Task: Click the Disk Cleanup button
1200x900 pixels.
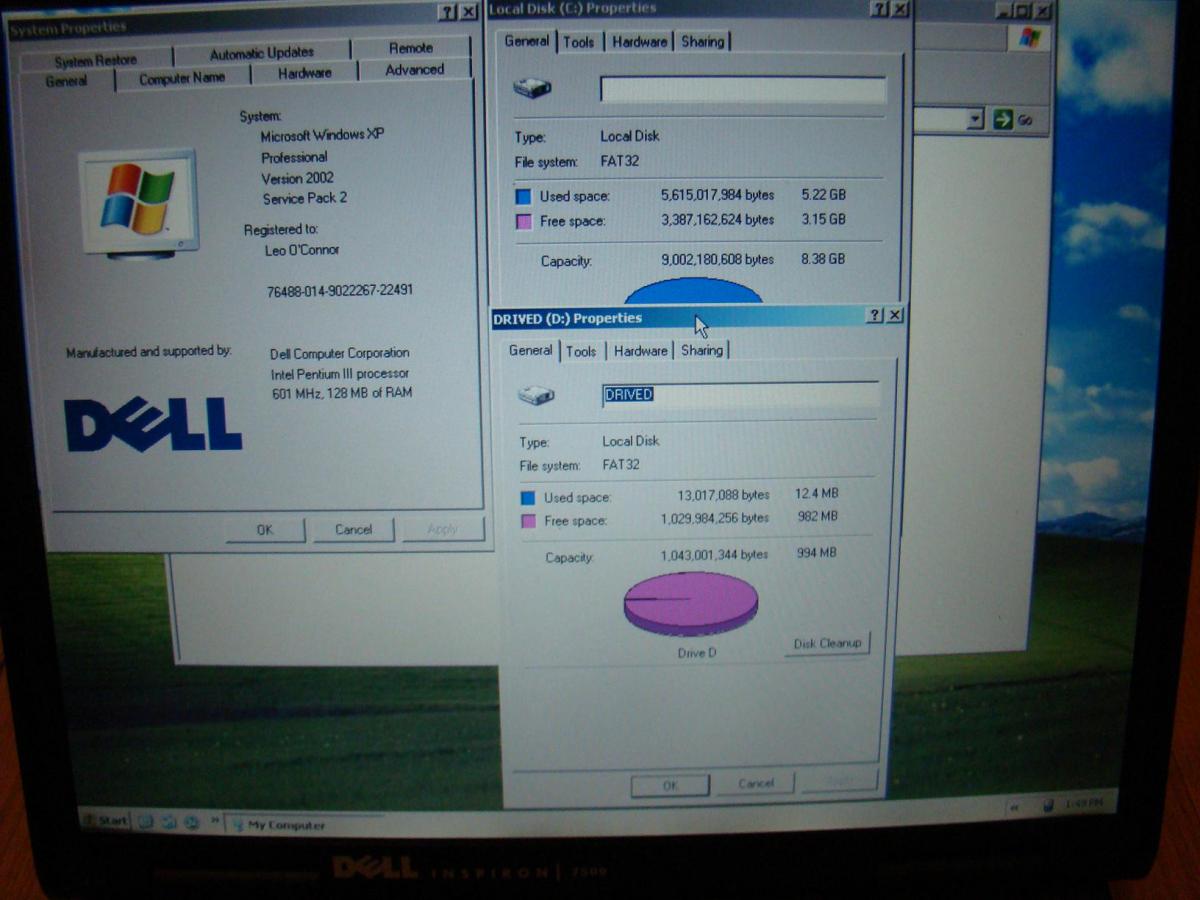Action: (827, 644)
